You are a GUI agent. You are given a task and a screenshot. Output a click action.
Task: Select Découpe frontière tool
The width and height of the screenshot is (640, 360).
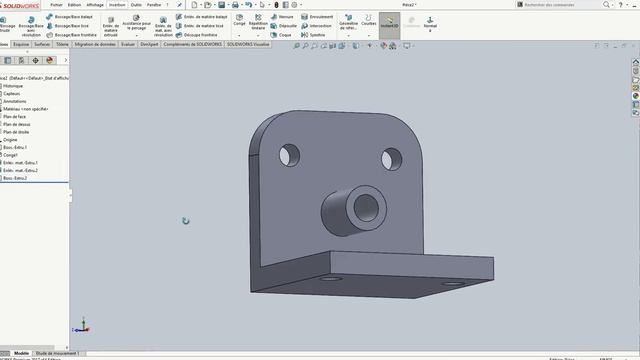click(x=197, y=35)
